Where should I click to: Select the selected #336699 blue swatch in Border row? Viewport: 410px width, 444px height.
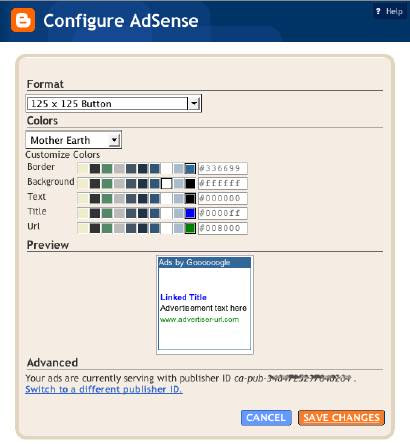click(190, 168)
